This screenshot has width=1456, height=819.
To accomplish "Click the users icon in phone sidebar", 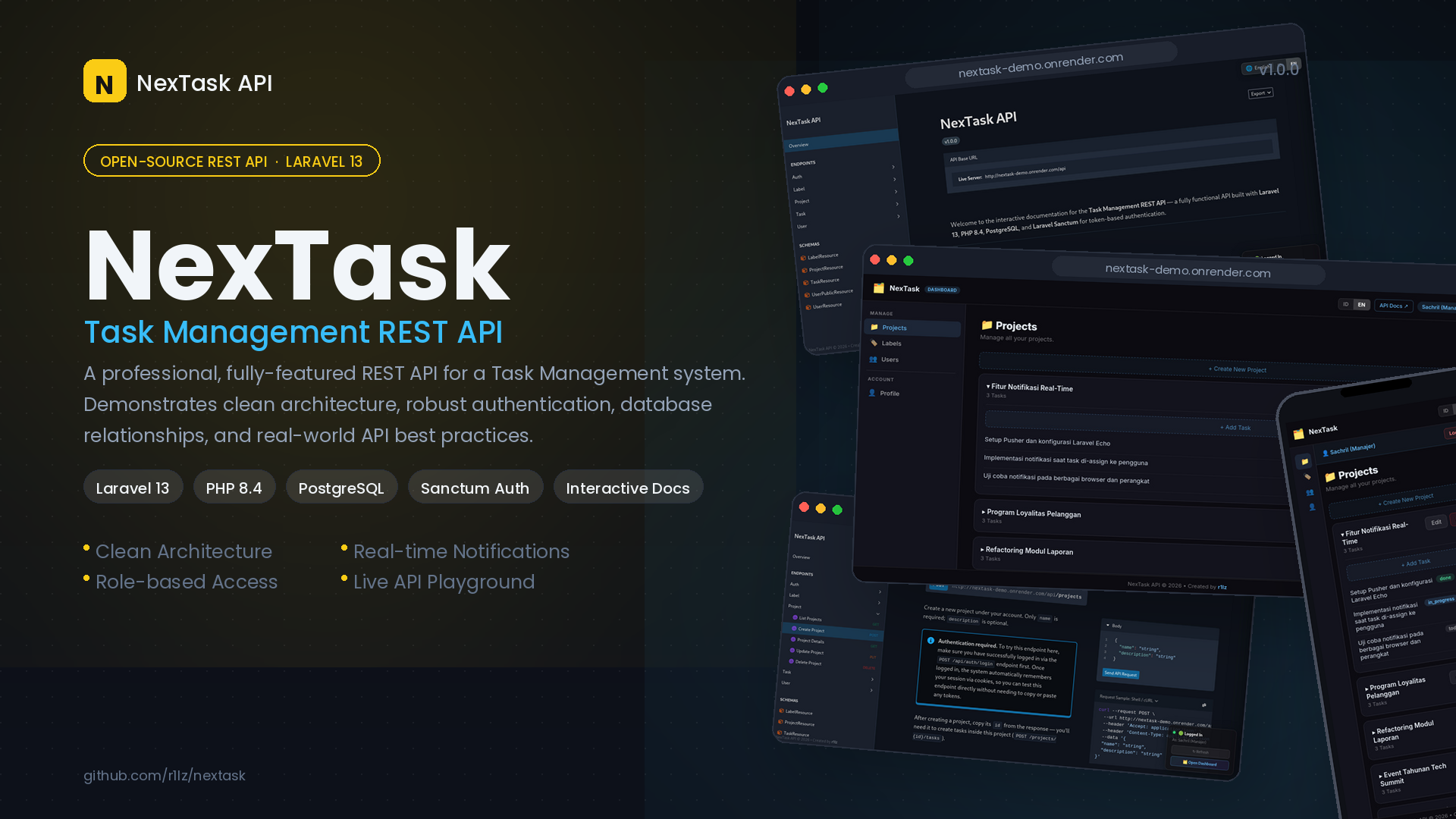I will pos(1310,492).
